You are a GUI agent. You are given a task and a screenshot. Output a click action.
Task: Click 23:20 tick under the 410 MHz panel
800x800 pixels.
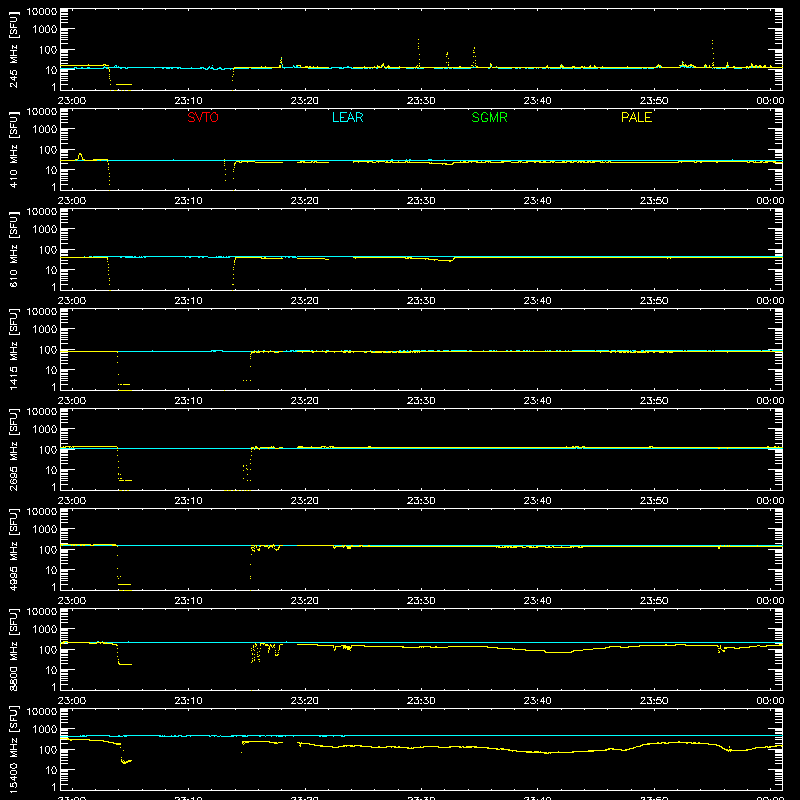click(305, 201)
